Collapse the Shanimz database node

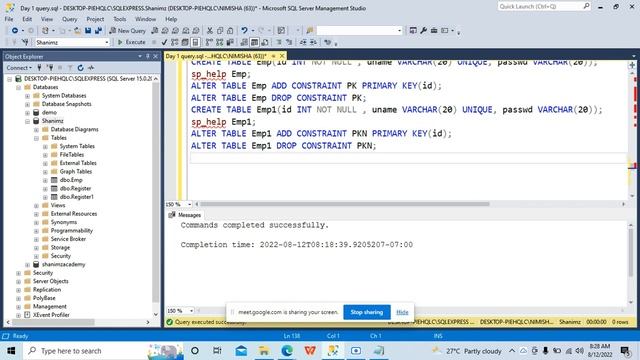tap(27, 121)
